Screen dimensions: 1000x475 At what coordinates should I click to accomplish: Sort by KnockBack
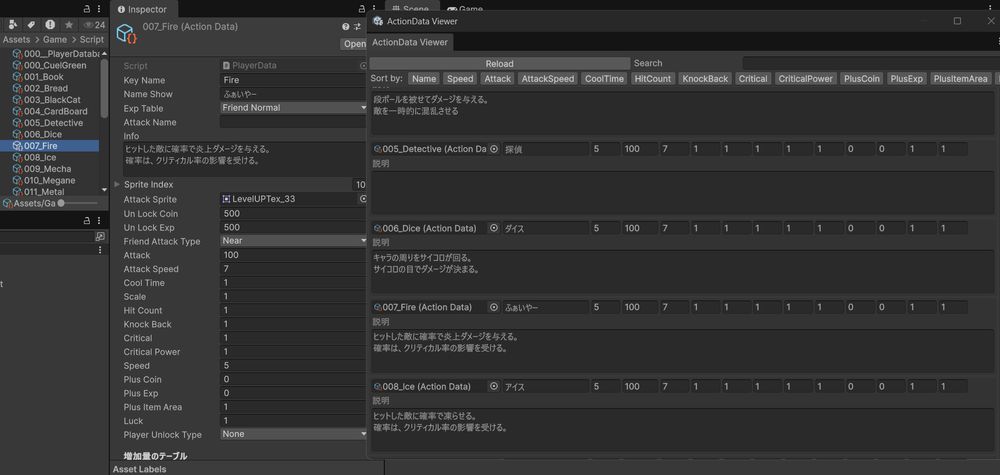pyautogui.click(x=705, y=78)
